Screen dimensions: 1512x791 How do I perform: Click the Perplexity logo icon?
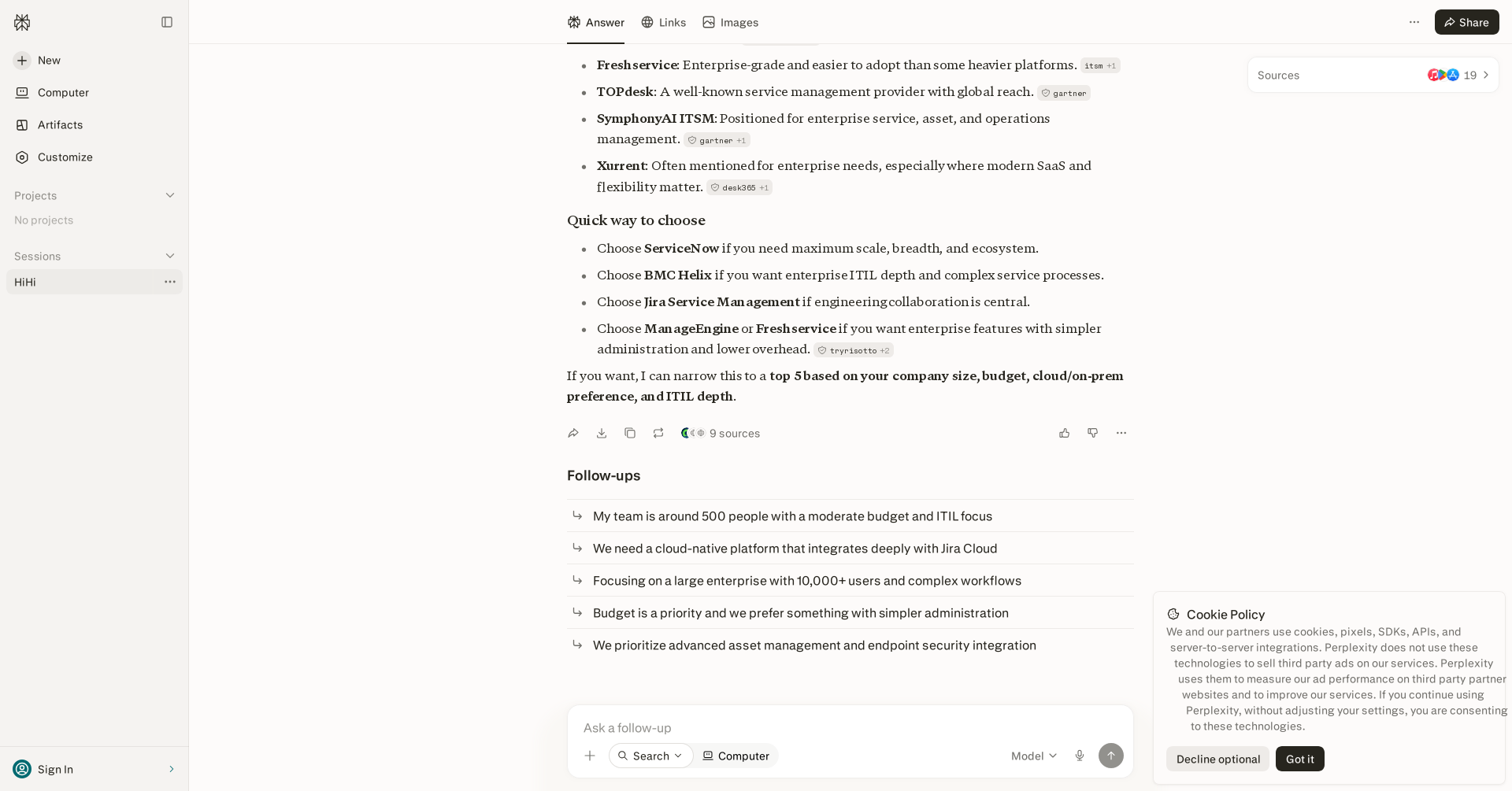[22, 22]
